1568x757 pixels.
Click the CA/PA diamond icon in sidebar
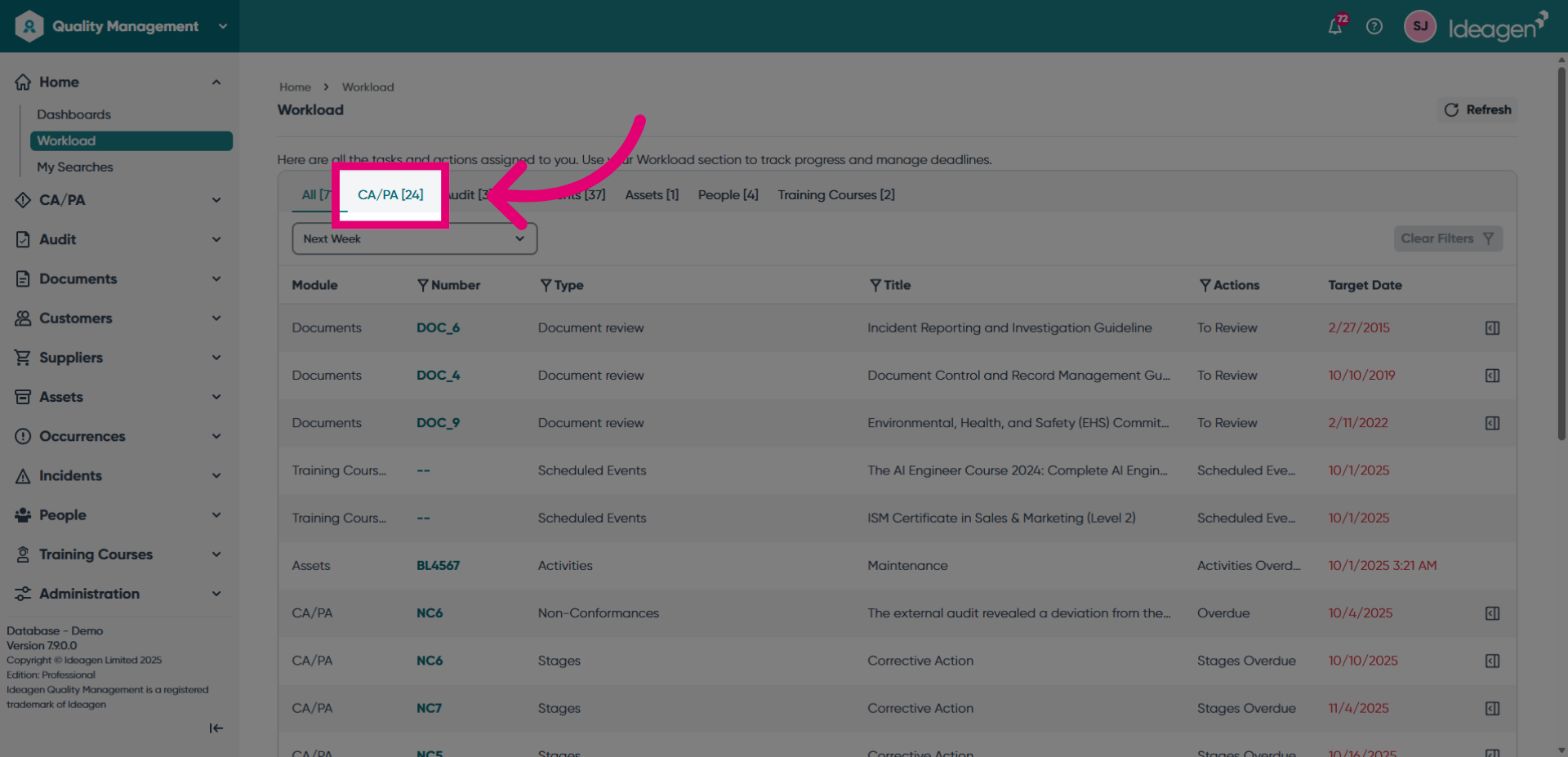click(23, 200)
